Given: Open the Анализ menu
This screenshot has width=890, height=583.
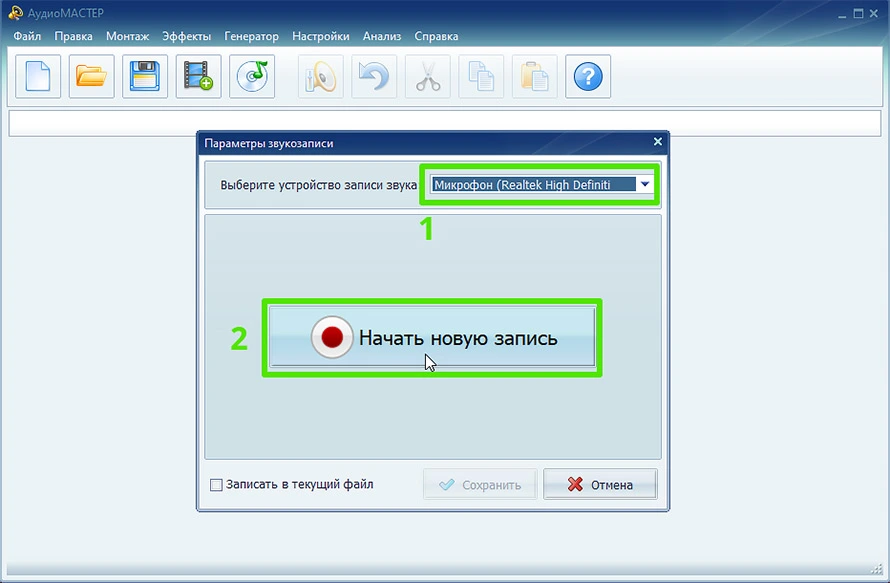Looking at the screenshot, I should [x=382, y=36].
